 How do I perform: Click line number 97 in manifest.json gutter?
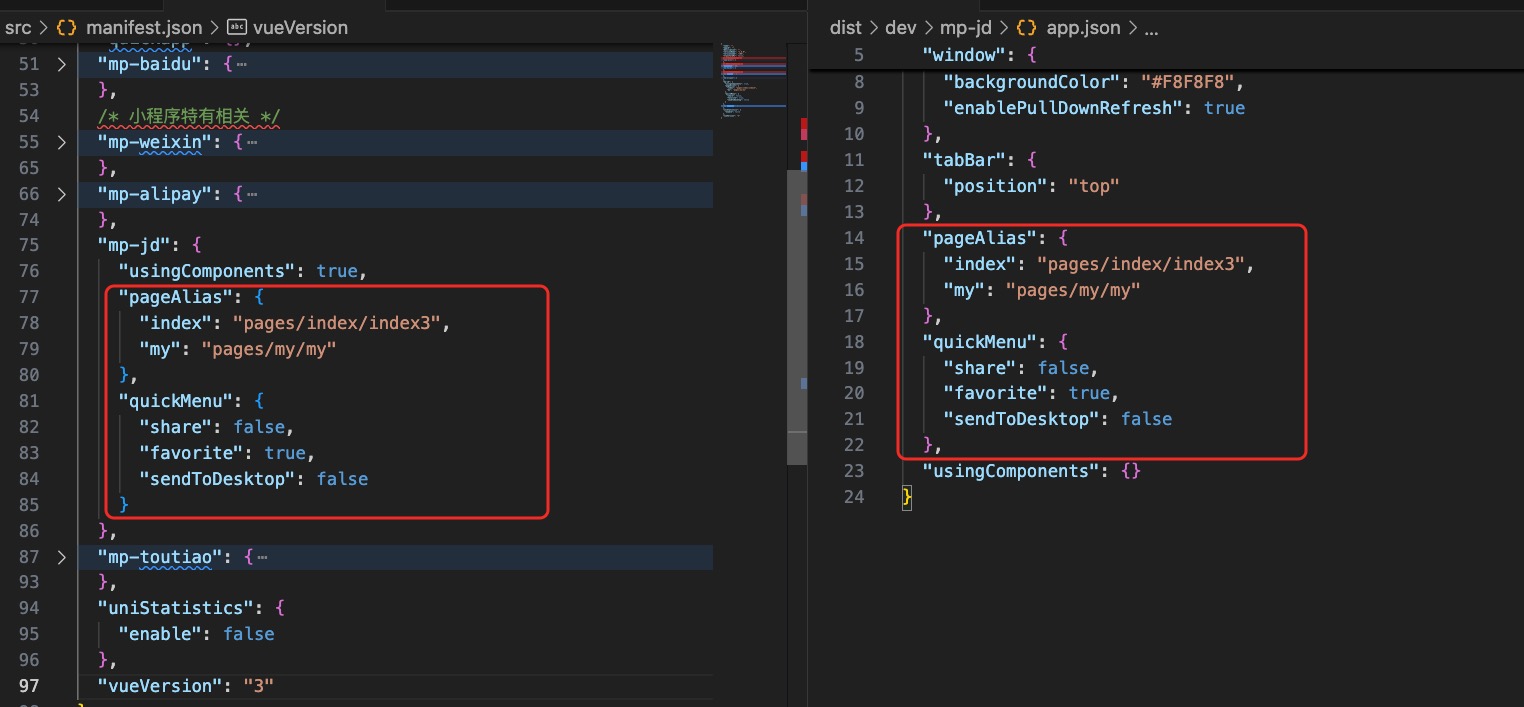click(29, 686)
